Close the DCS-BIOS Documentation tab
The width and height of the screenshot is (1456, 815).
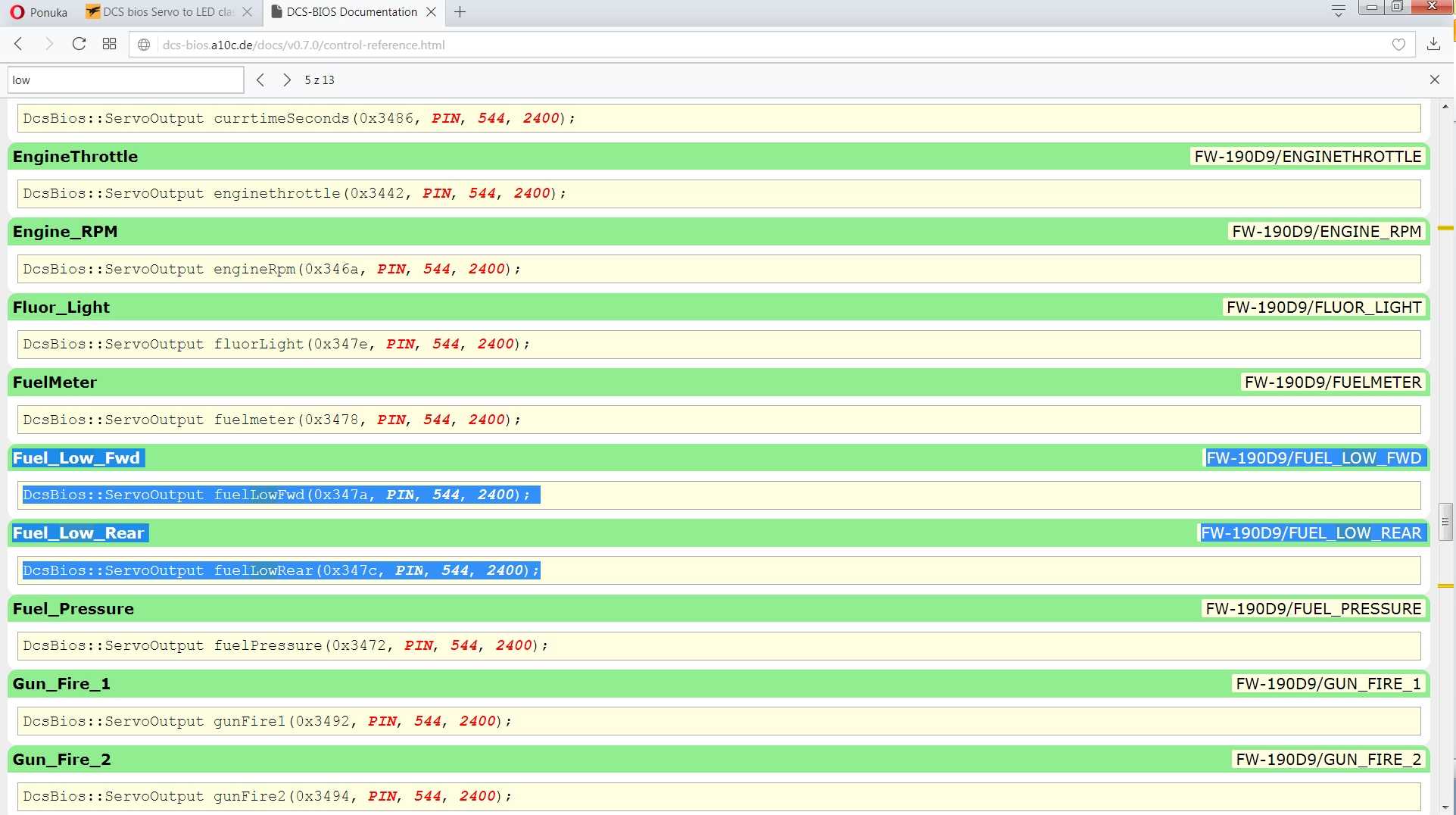431,12
